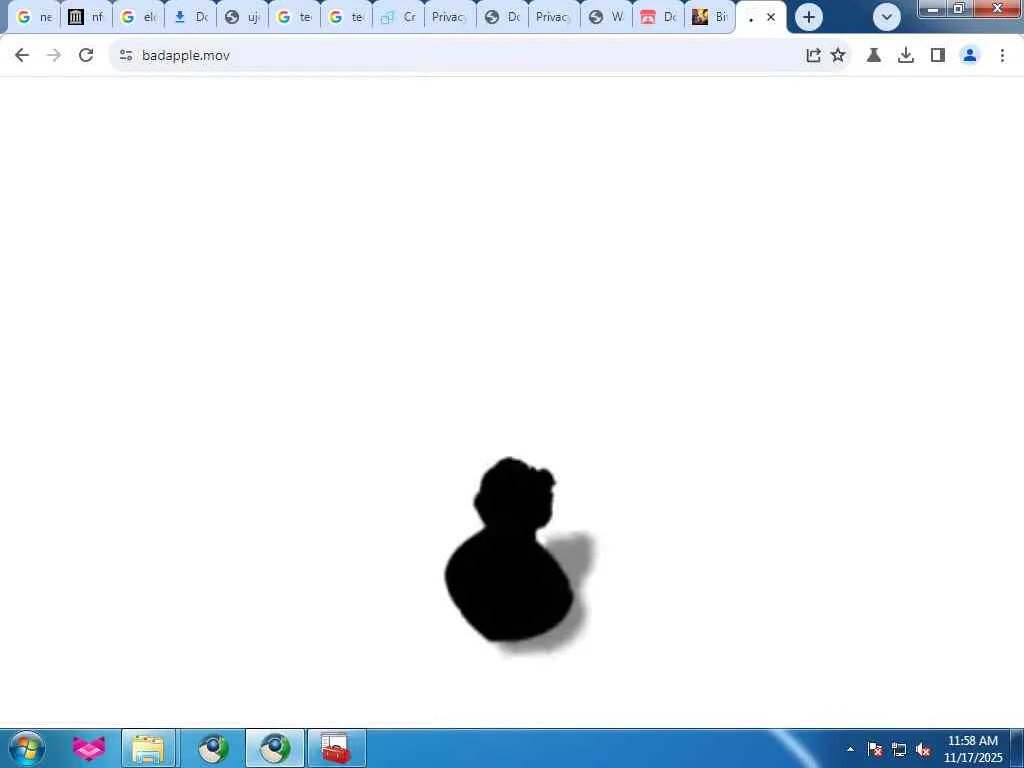The height and width of the screenshot is (768, 1024).
Task: Bookmark this tab with the star icon
Action: coord(838,56)
